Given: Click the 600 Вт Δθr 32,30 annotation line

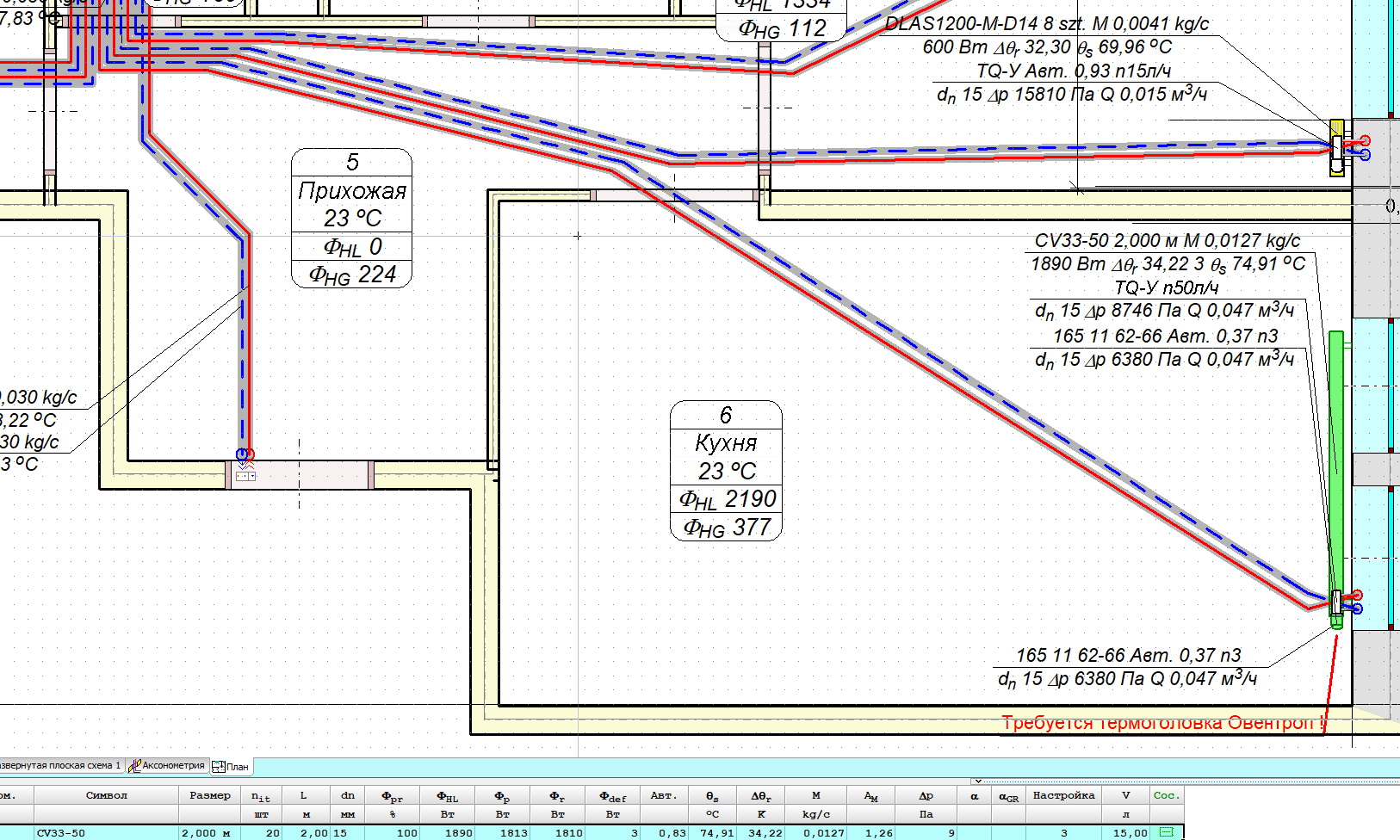Looking at the screenshot, I should pos(1047,47).
